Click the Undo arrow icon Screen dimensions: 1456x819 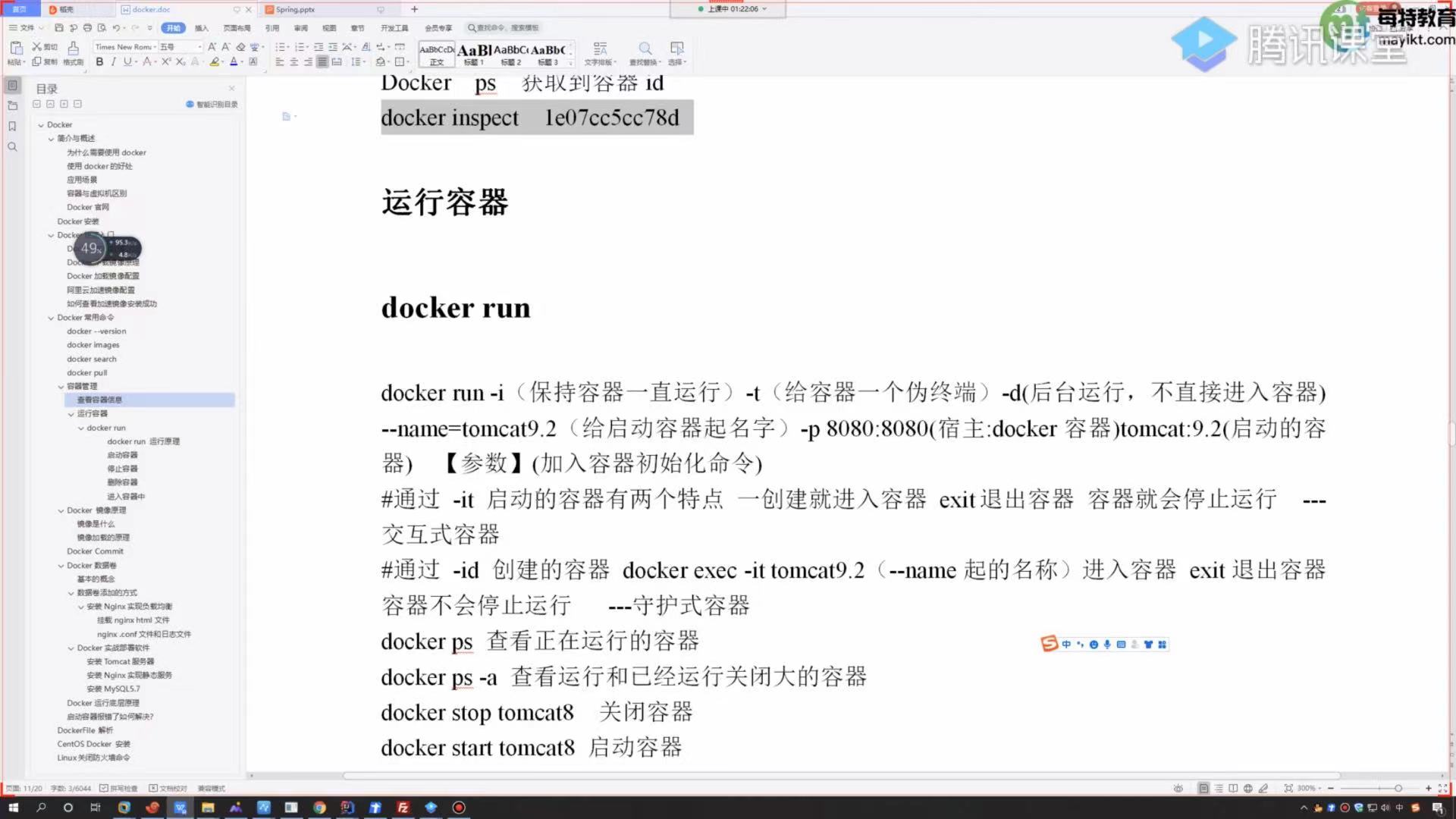(116, 28)
